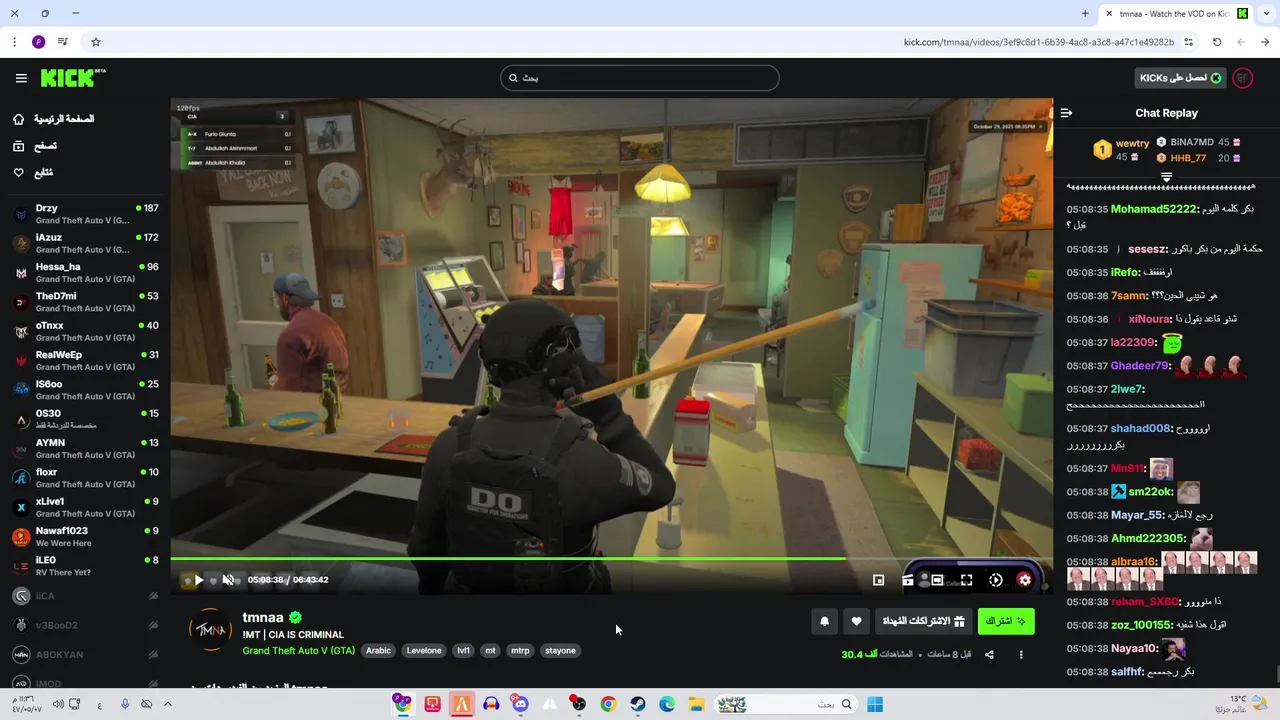Select the mtrp tag
The height and width of the screenshot is (720, 1280).
click(x=520, y=651)
